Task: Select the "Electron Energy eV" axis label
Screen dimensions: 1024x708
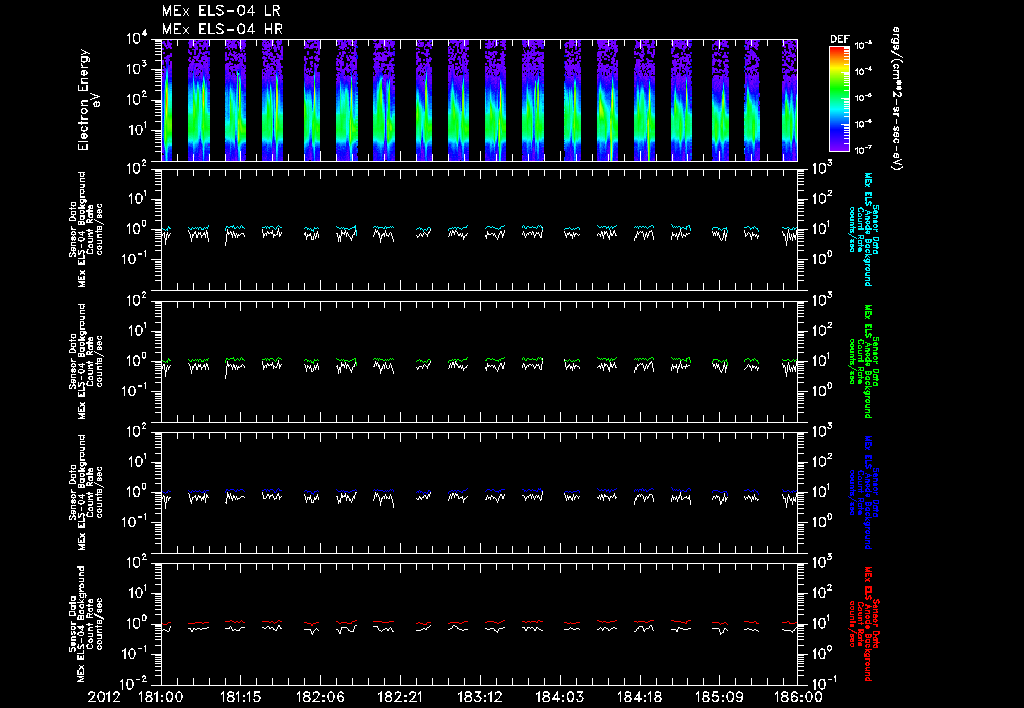Action: pyautogui.click(x=88, y=100)
